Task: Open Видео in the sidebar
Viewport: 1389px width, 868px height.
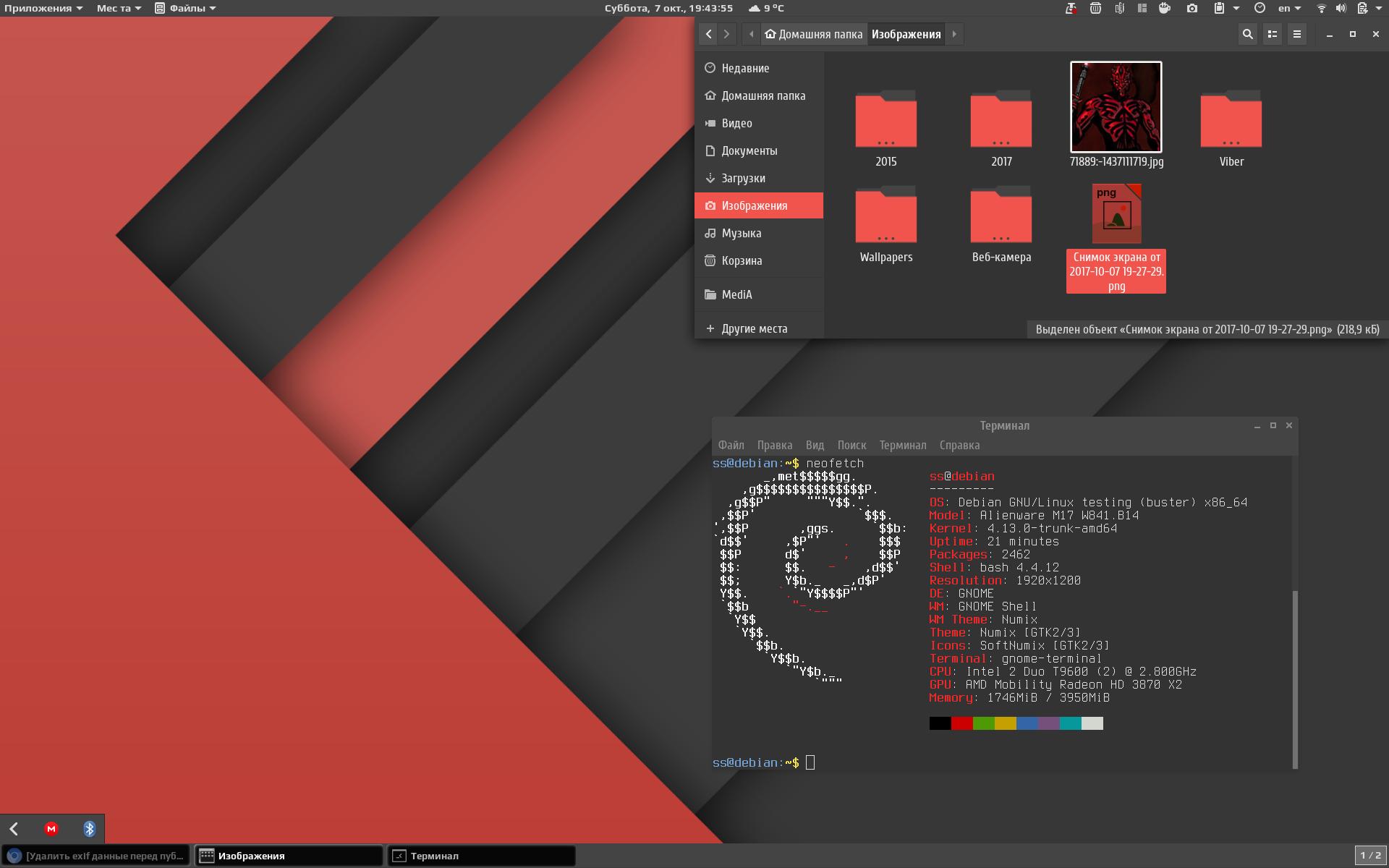Action: (x=759, y=123)
